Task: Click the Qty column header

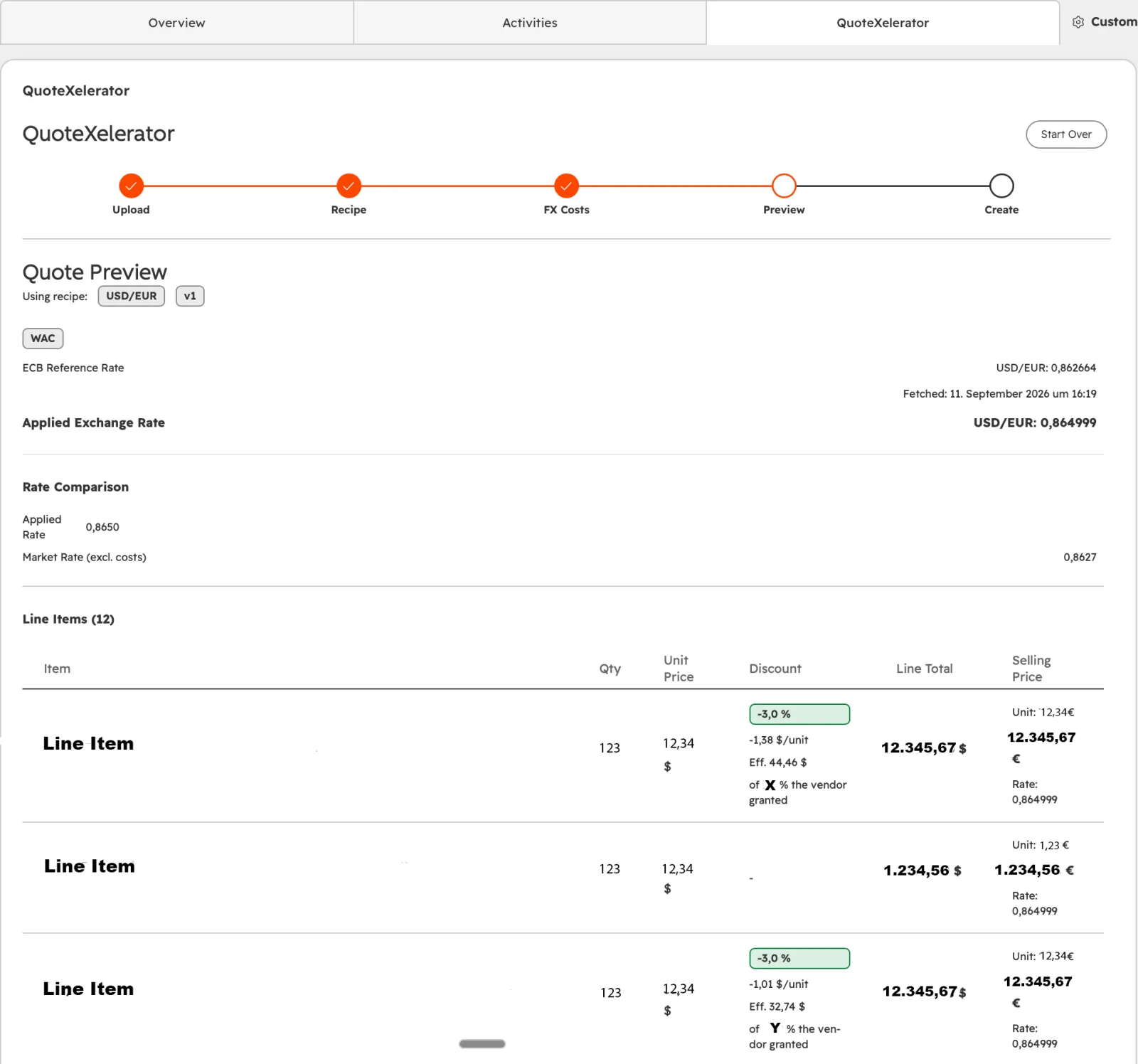Action: (610, 669)
